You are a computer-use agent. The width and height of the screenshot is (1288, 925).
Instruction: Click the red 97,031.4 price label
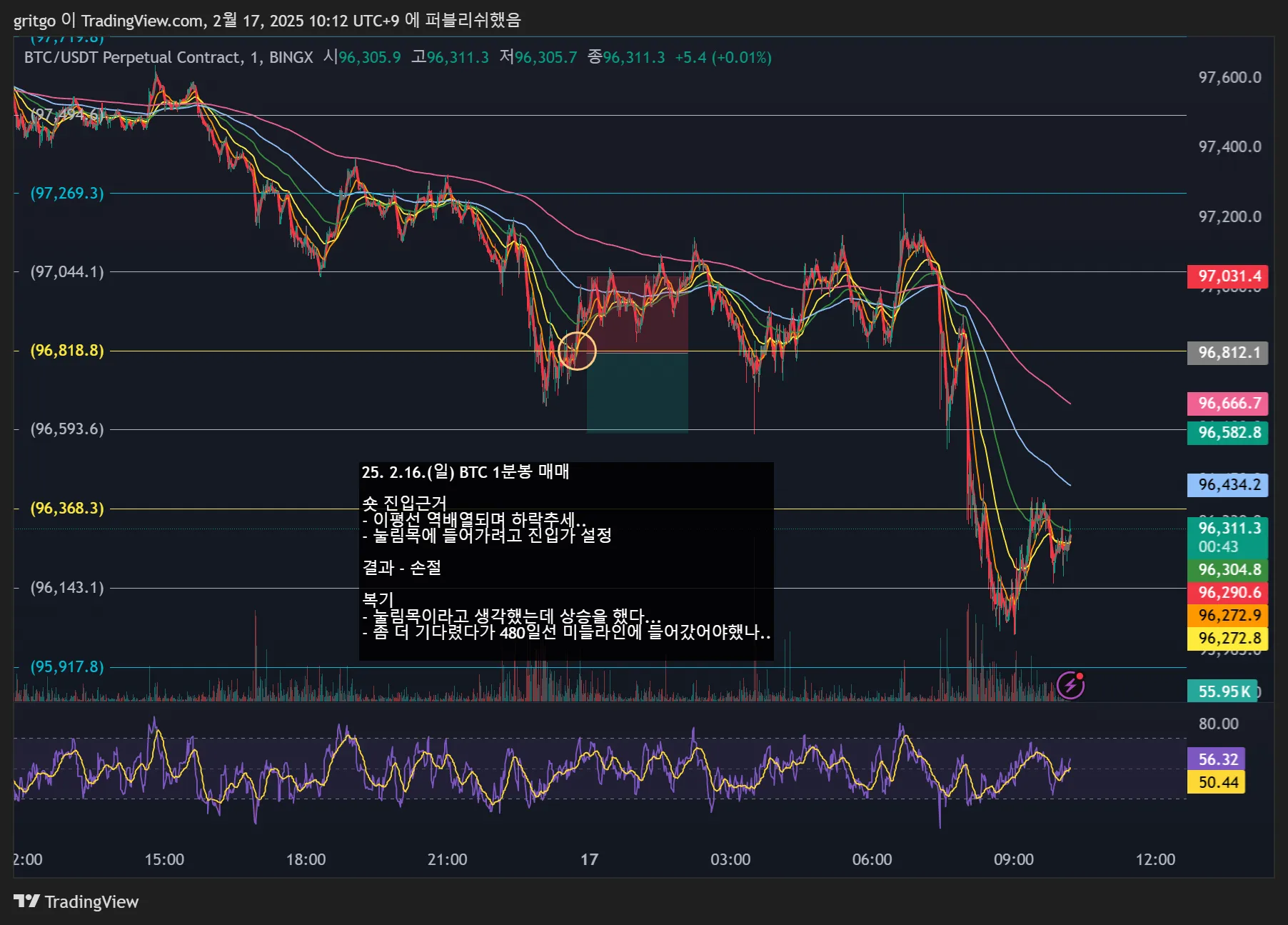1228,276
